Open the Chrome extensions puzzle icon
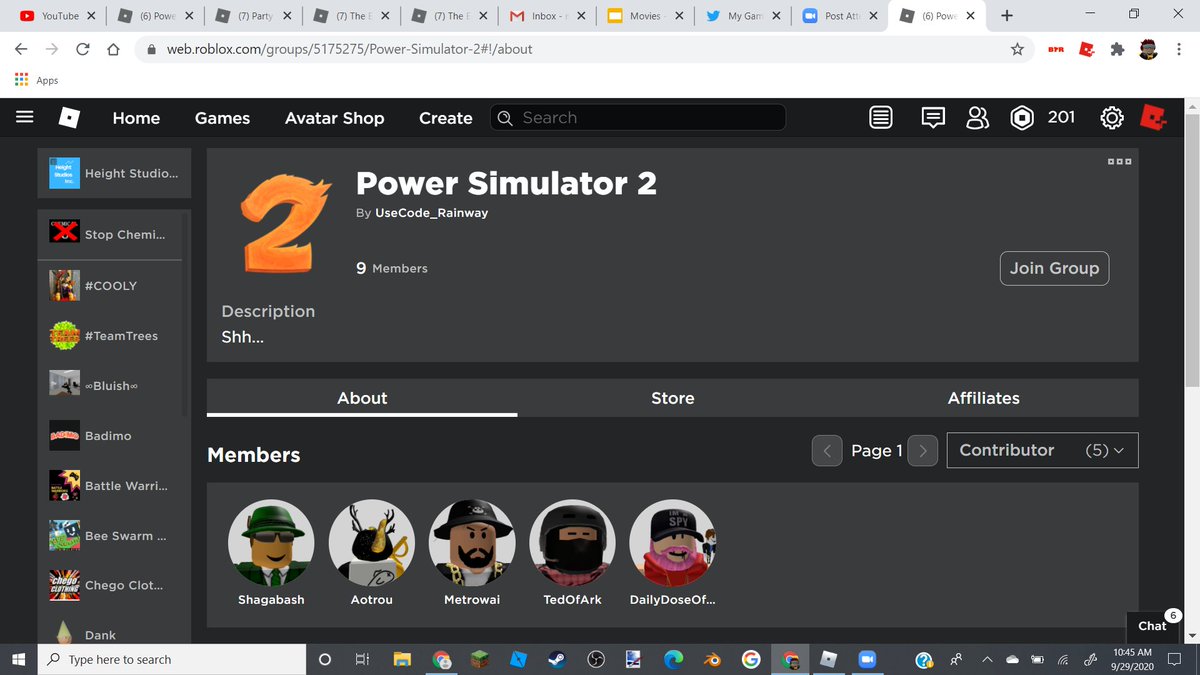 tap(1117, 49)
